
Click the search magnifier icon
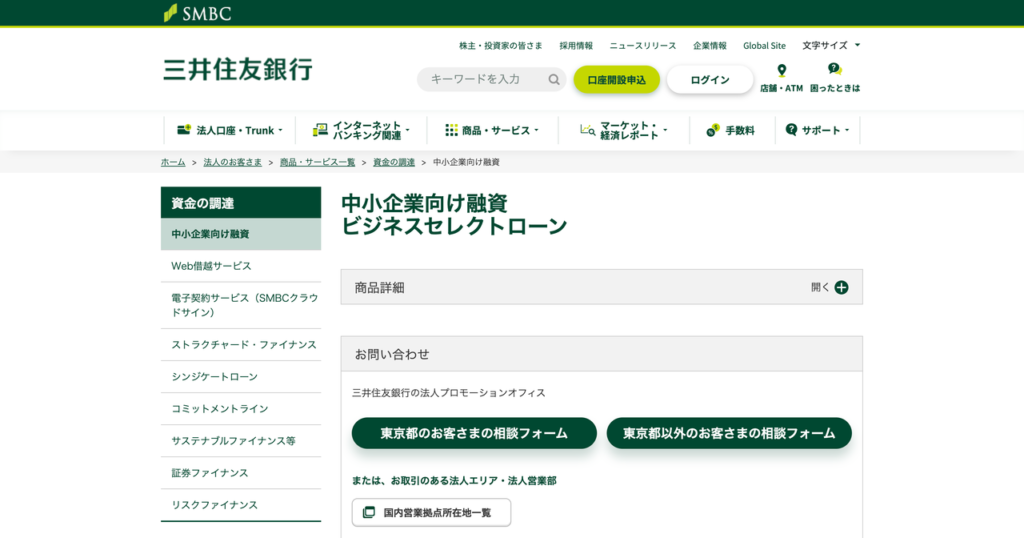(x=554, y=80)
